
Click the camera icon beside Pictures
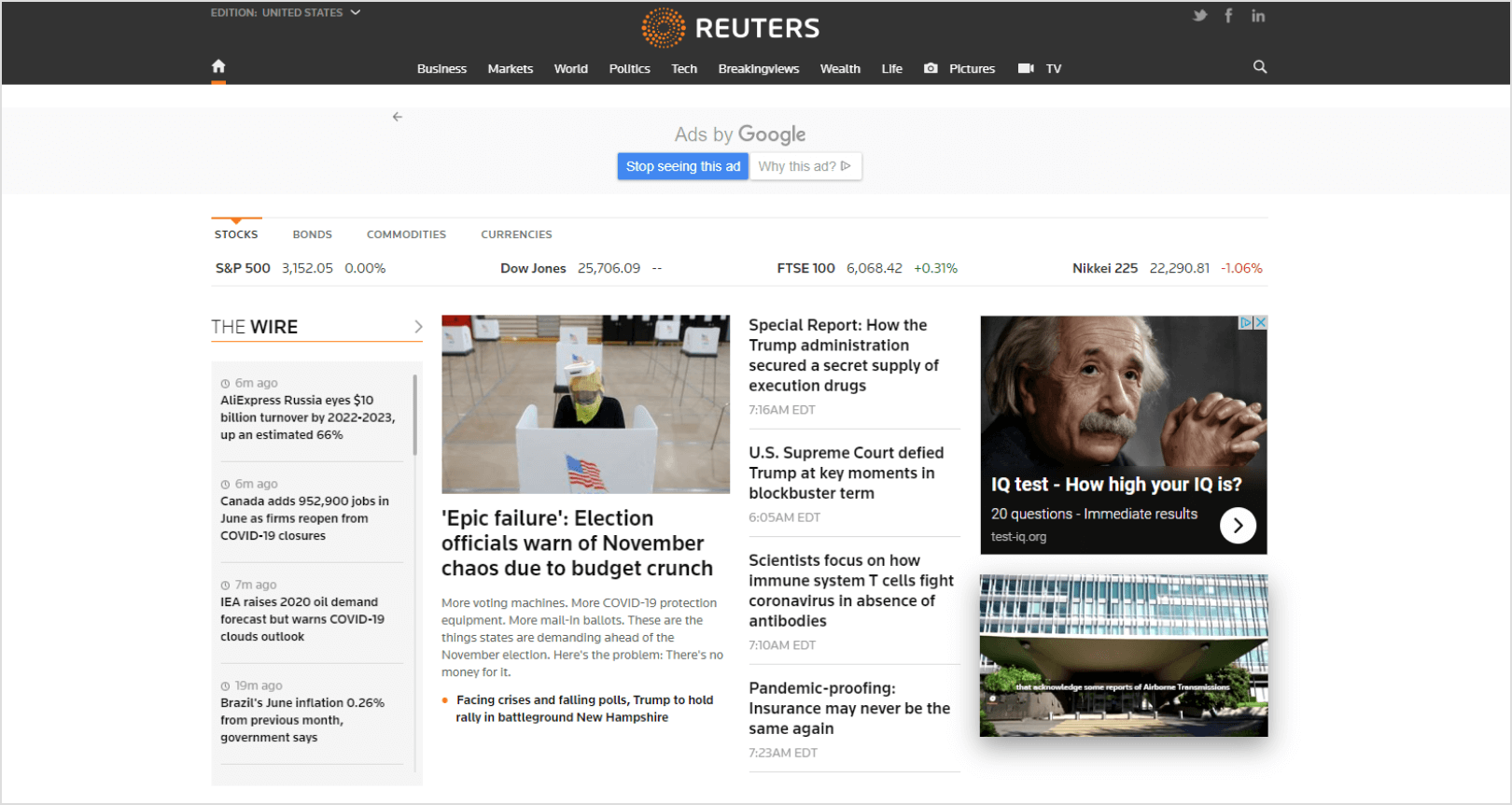click(931, 68)
